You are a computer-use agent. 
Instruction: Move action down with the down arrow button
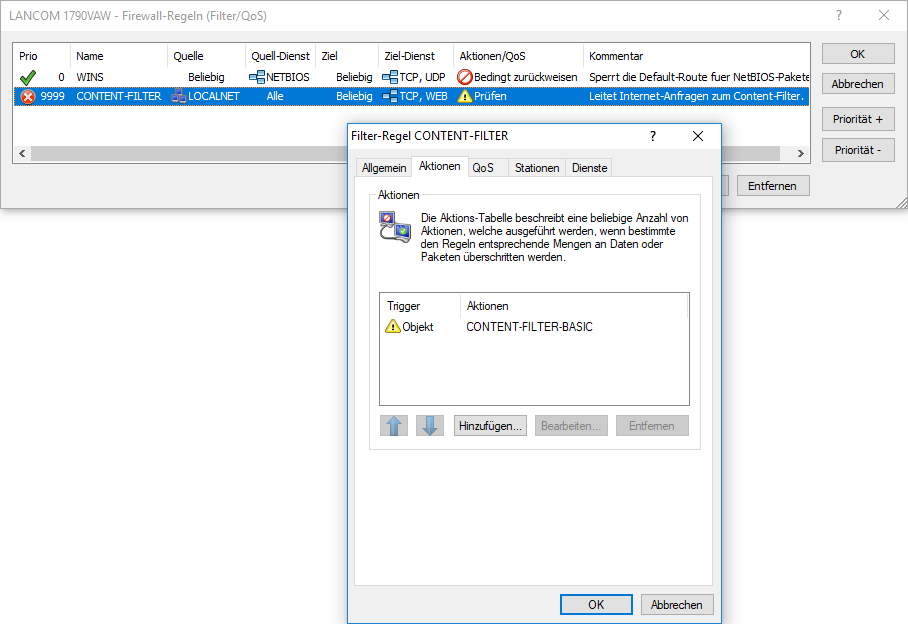(x=430, y=425)
